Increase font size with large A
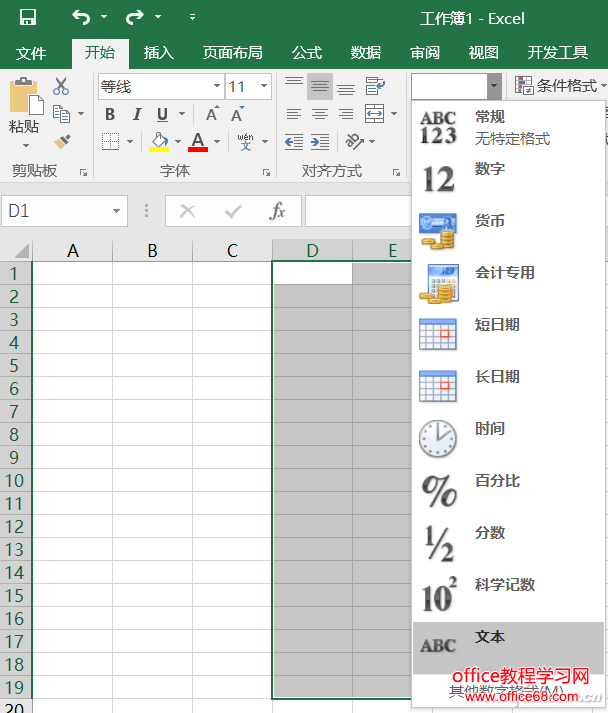Viewport: 608px width, 713px height. coord(212,114)
